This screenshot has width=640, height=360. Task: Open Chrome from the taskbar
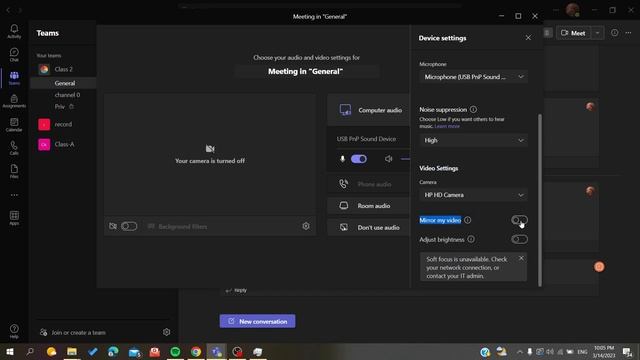pyautogui.click(x=196, y=351)
